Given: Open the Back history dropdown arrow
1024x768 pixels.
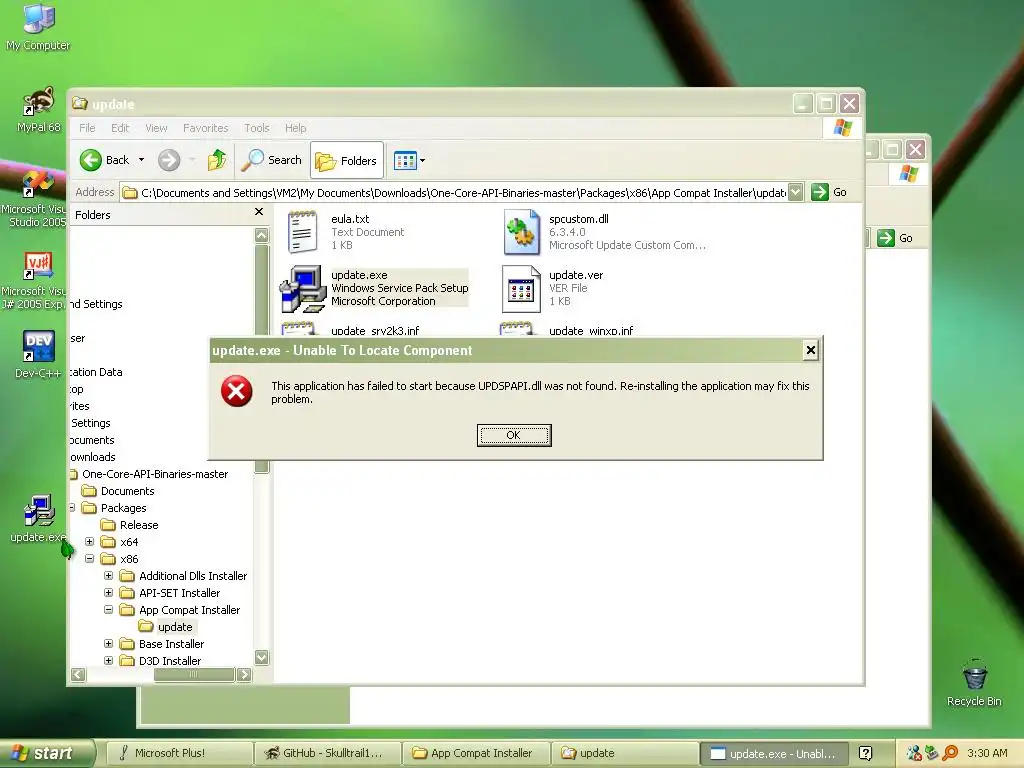Looking at the screenshot, I should [x=141, y=160].
